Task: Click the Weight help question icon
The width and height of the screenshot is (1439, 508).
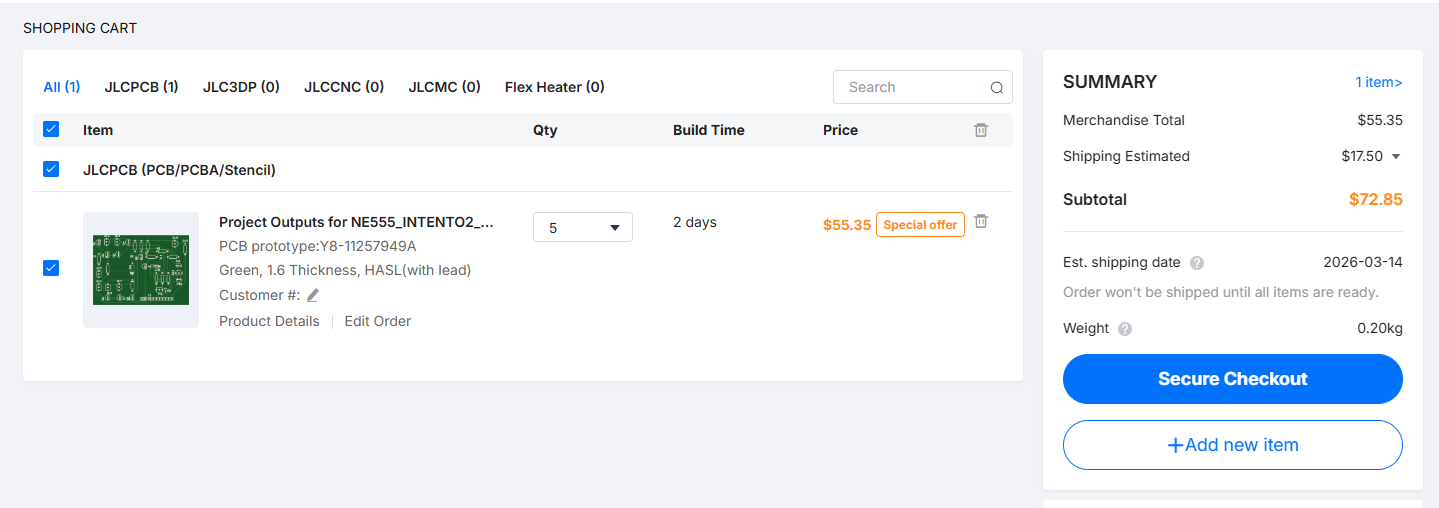Action: tap(1125, 329)
